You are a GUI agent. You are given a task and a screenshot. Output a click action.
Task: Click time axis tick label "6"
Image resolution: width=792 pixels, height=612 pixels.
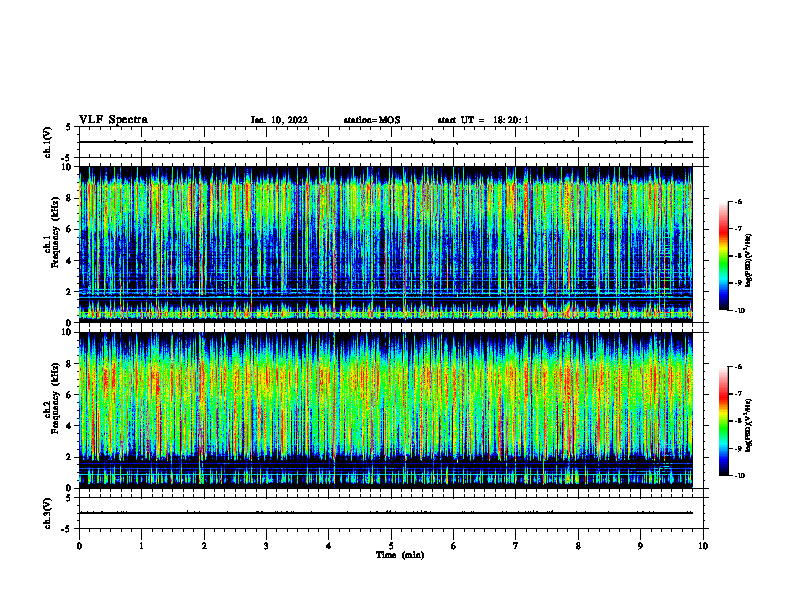[x=453, y=546]
